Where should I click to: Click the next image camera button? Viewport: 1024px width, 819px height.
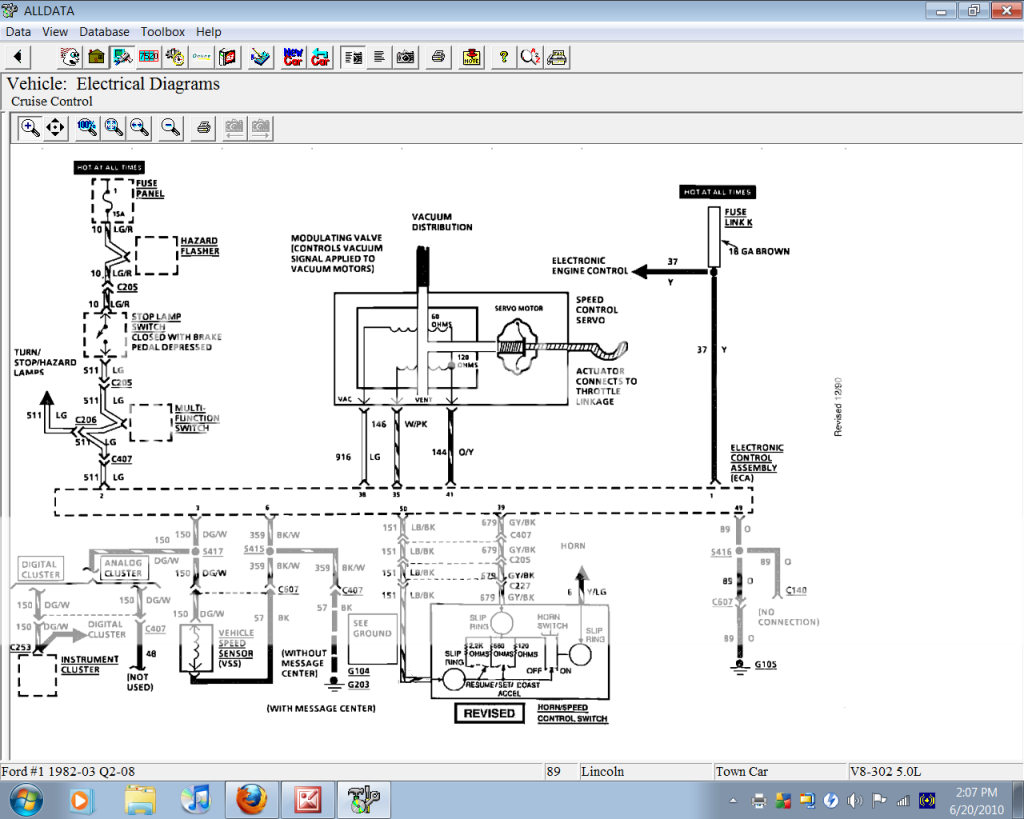point(261,127)
